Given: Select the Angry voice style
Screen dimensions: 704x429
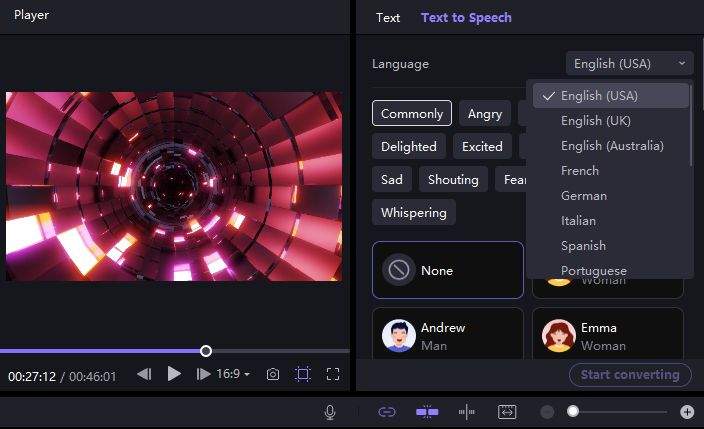Looking at the screenshot, I should pyautogui.click(x=485, y=113).
